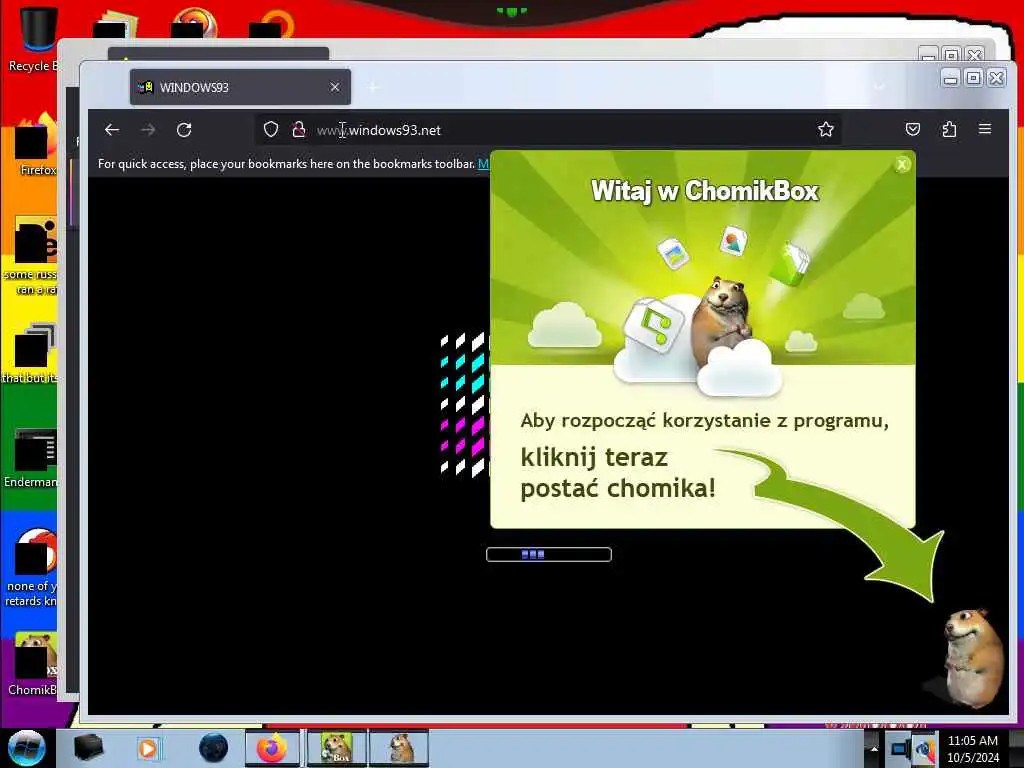
Task: Open the Save to Pocket icon
Action: tap(913, 129)
